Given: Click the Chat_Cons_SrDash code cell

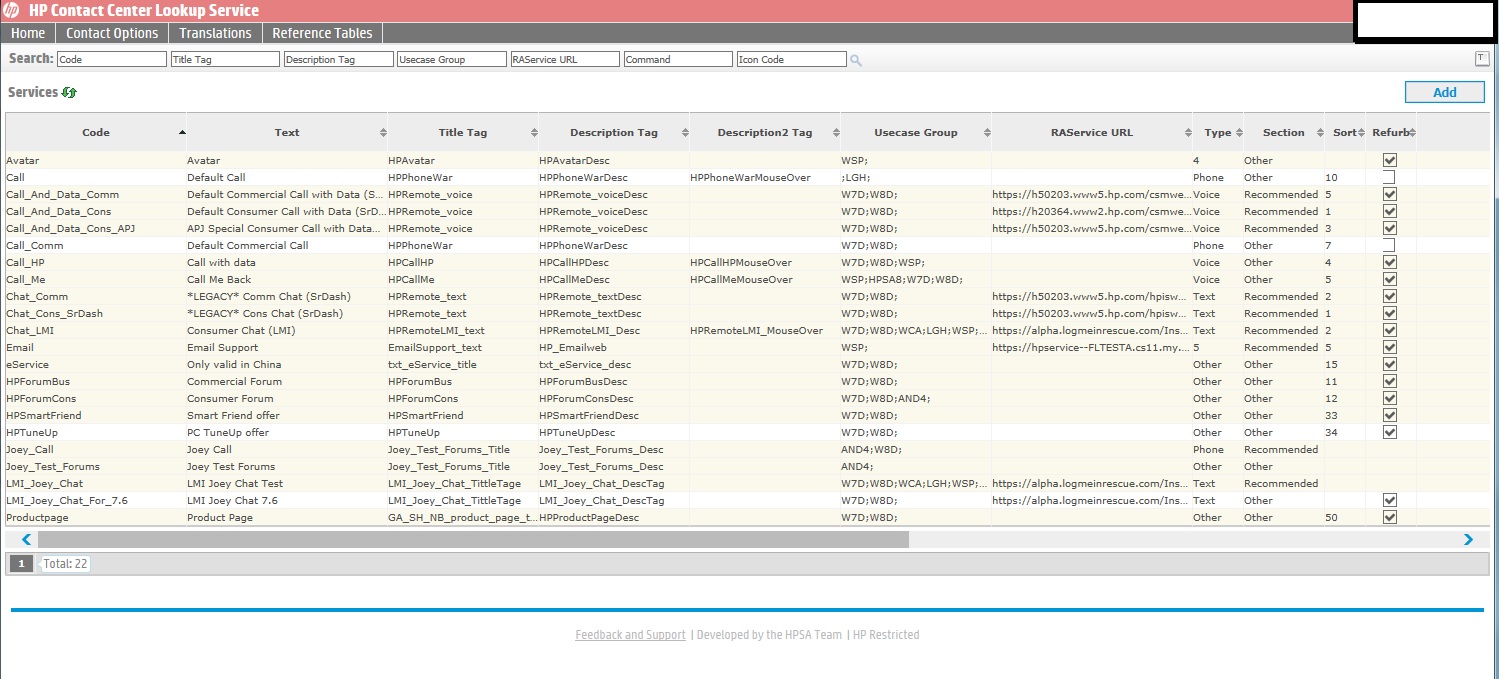Looking at the screenshot, I should (x=96, y=313).
